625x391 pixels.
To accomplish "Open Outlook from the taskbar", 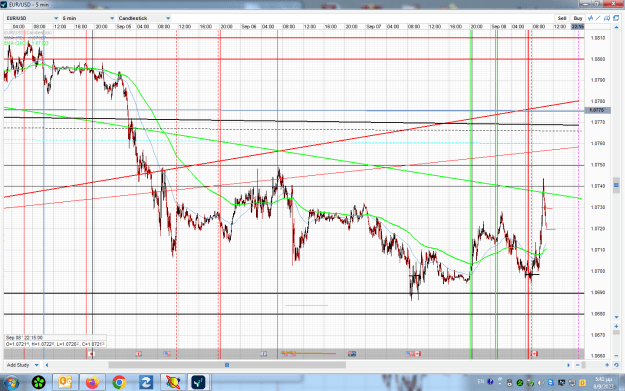I will (x=65, y=383).
